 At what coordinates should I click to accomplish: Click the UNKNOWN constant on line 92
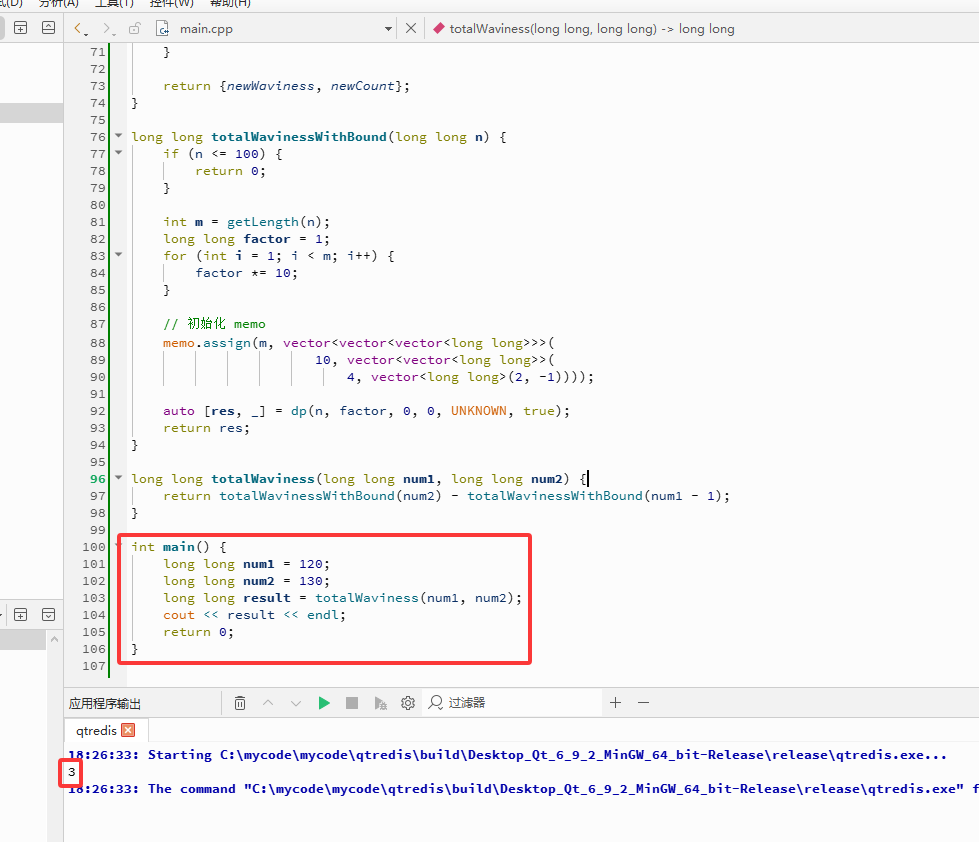pos(479,411)
